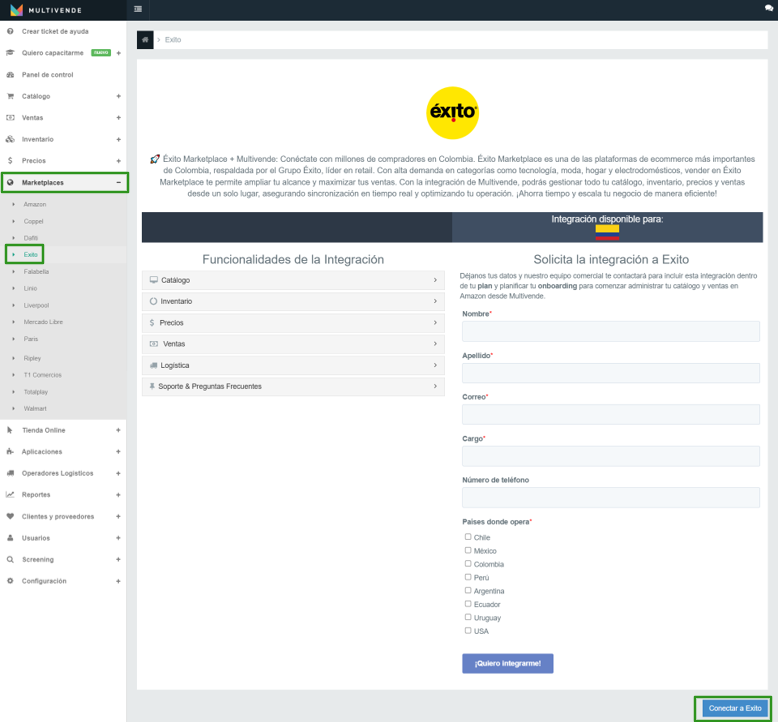Check the Argentina country checkbox

pos(468,591)
